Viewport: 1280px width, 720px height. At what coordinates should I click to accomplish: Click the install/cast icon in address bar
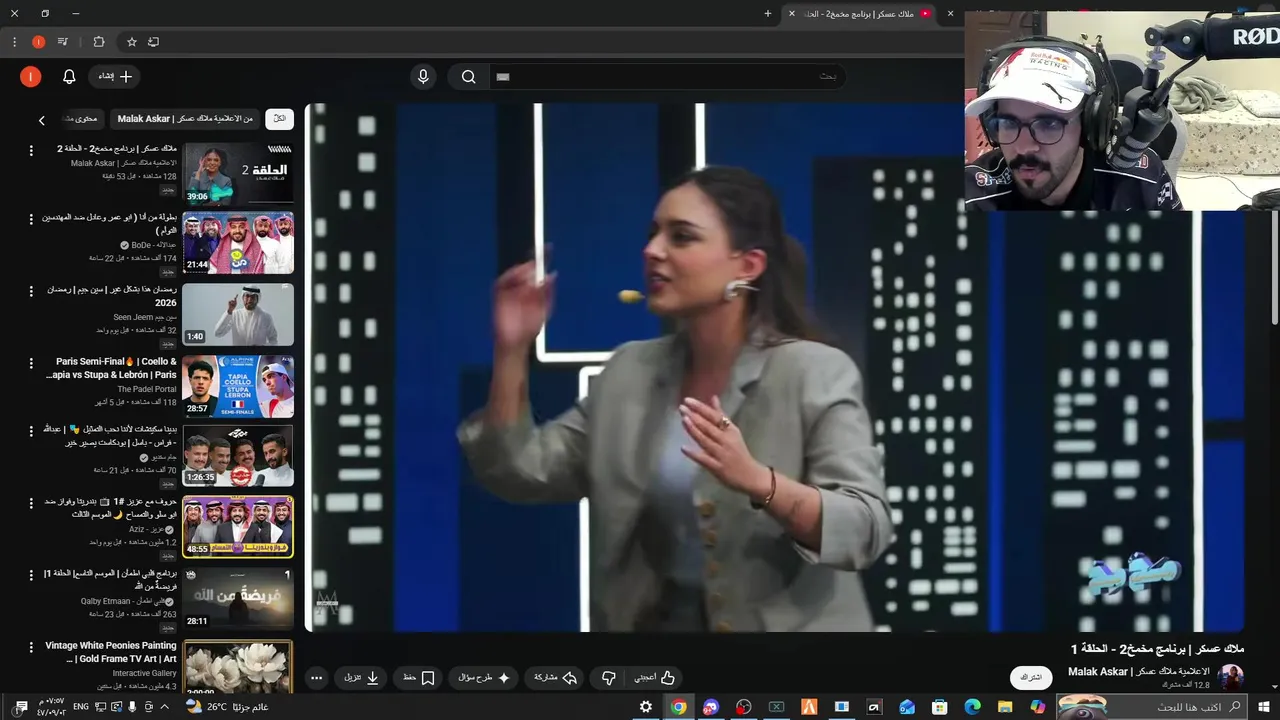pos(153,42)
